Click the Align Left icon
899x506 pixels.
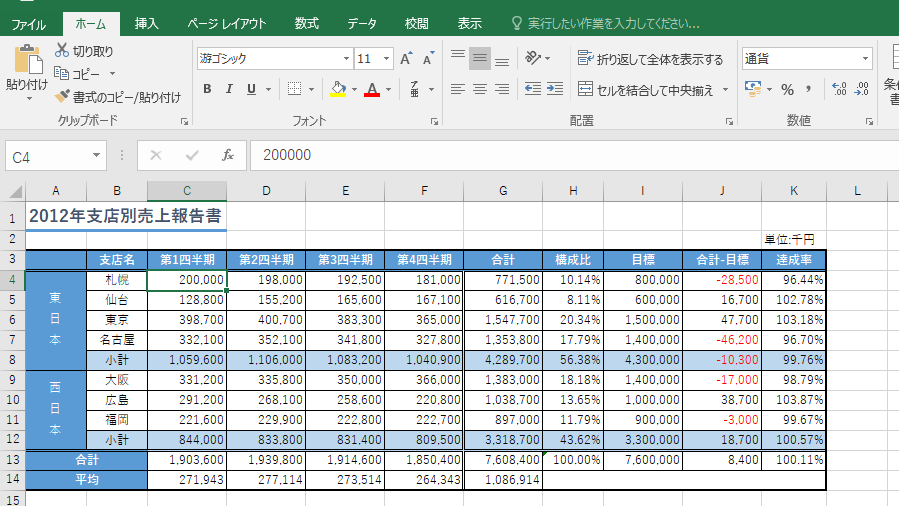coord(458,89)
